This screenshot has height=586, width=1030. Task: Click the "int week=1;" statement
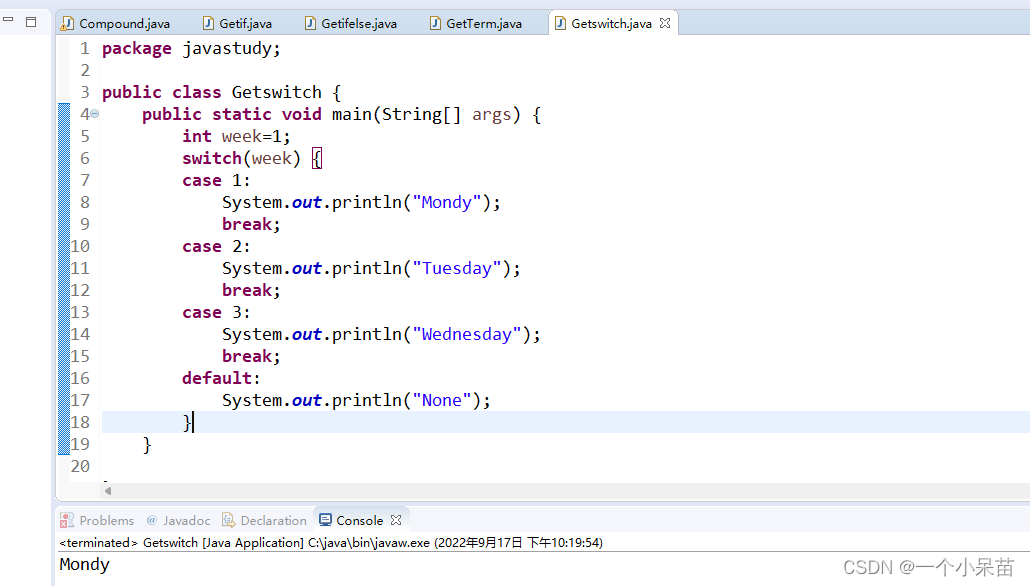(236, 136)
